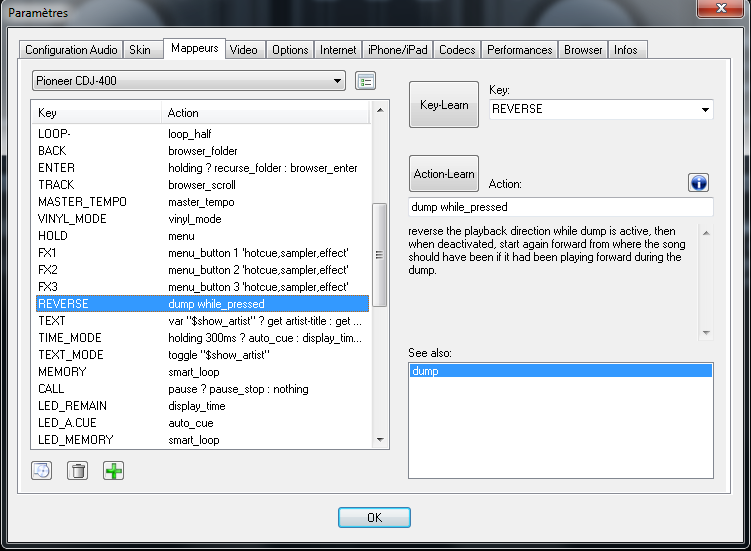Select 'dump' in the See also list
Screen dimensions: 751x551
[x=561, y=371]
